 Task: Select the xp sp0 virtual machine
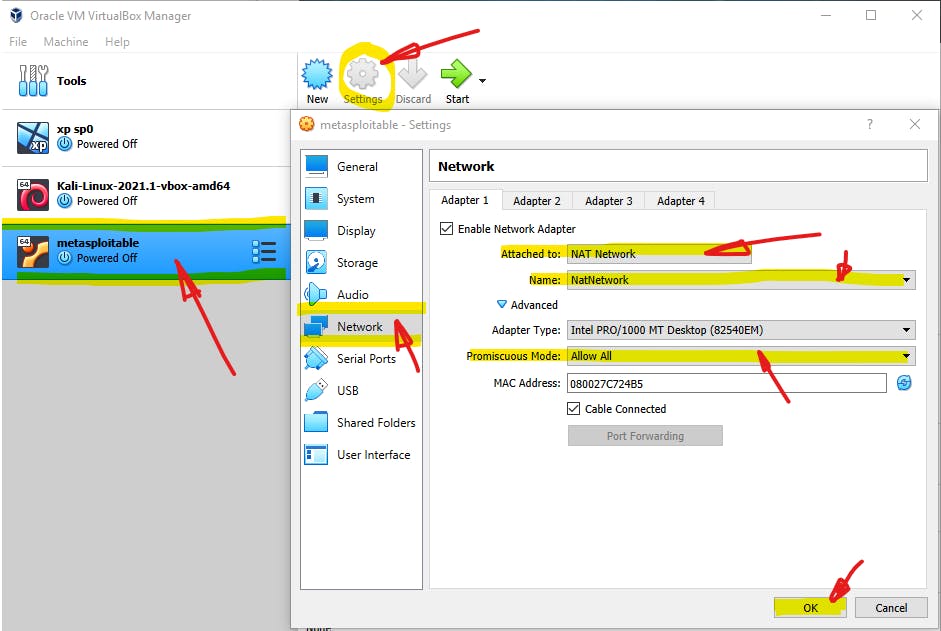(146, 137)
